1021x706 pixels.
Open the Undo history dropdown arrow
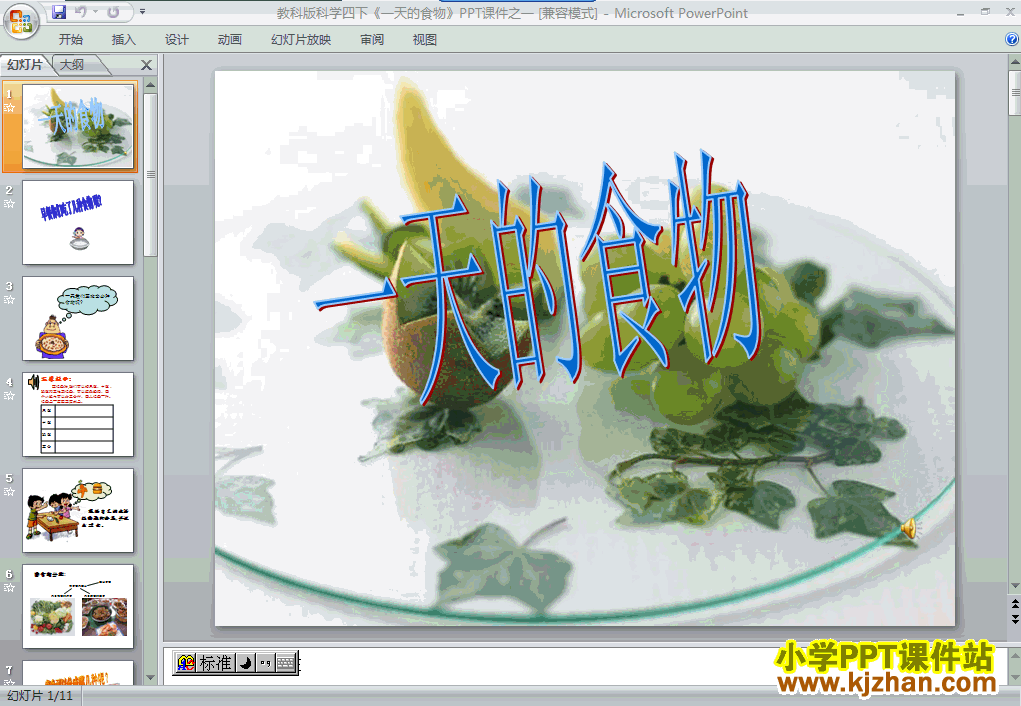click(x=95, y=12)
